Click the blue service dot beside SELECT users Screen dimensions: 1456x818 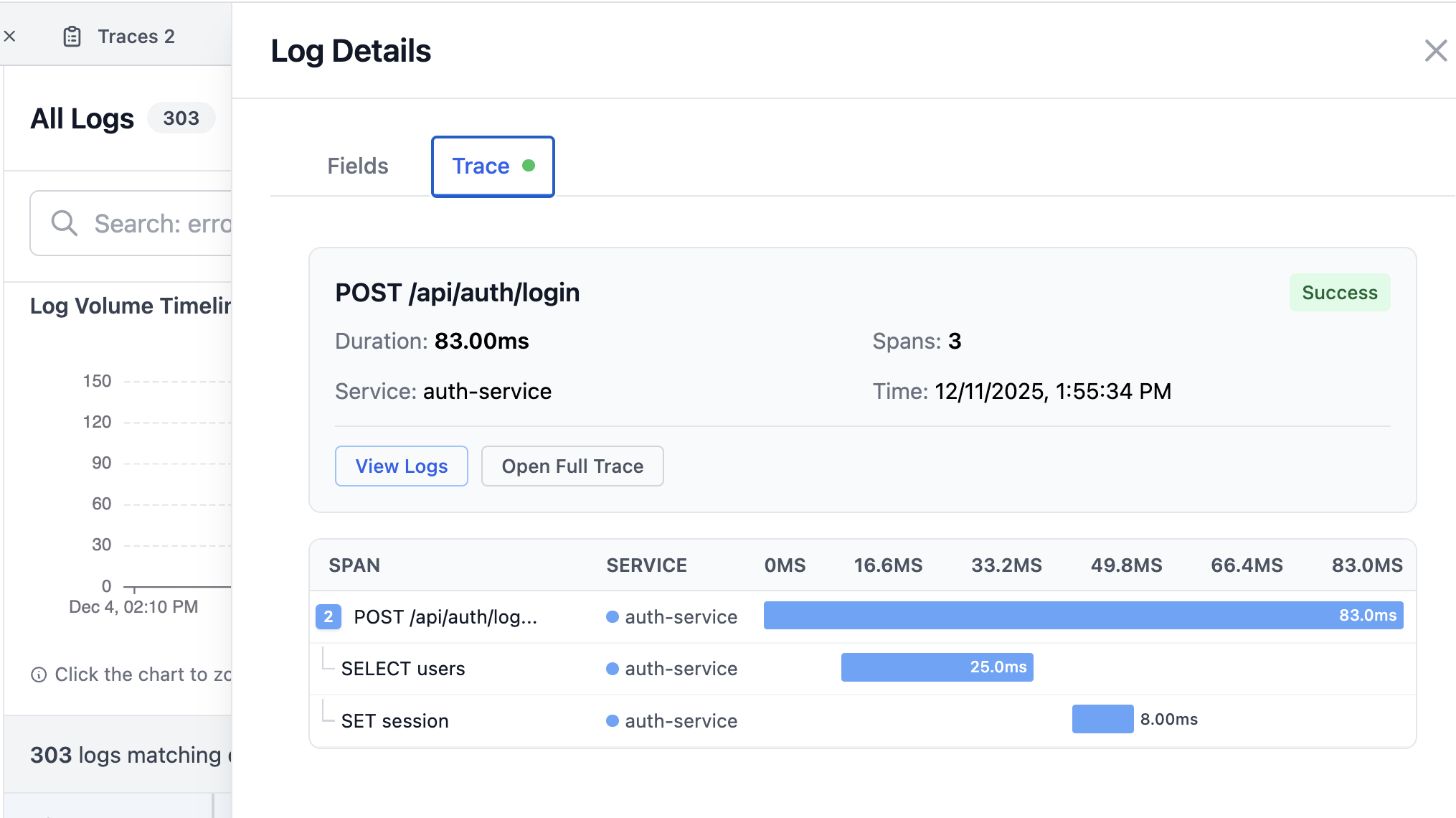coord(612,668)
